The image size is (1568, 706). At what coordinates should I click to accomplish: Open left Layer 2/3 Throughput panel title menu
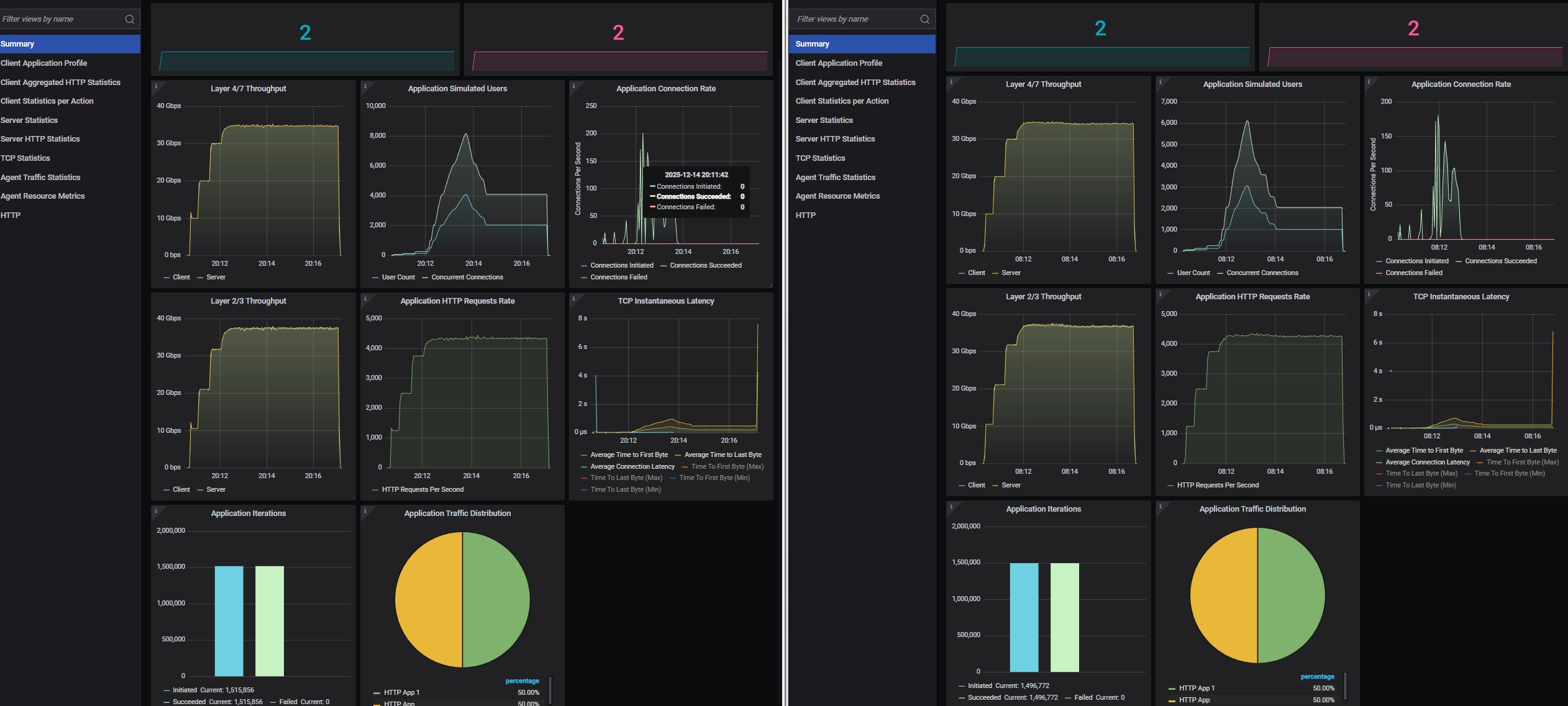click(248, 301)
